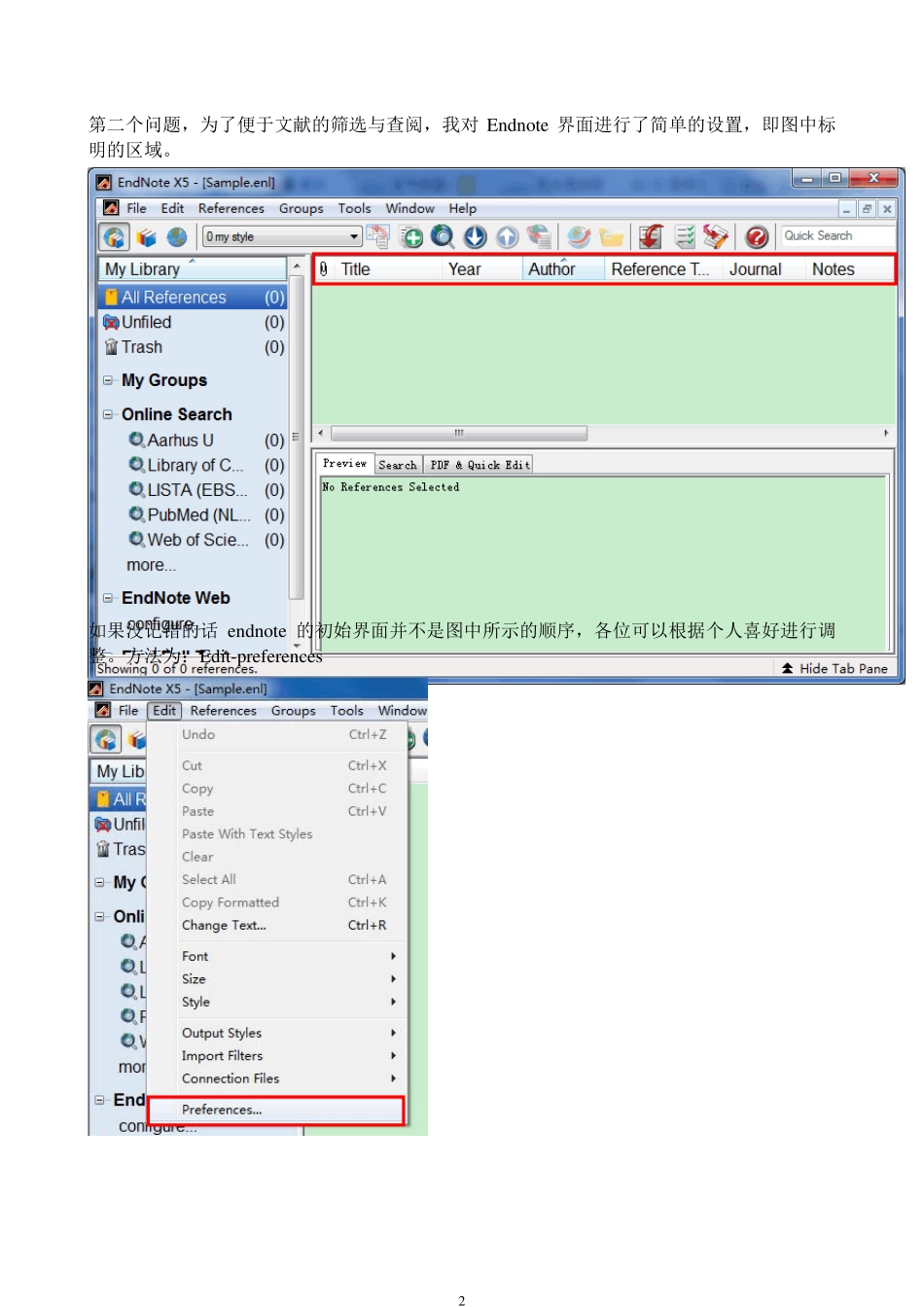Screen dimensions: 924x1307
Task: Click the Import down-arrow toolbar icon
Action: [475, 236]
